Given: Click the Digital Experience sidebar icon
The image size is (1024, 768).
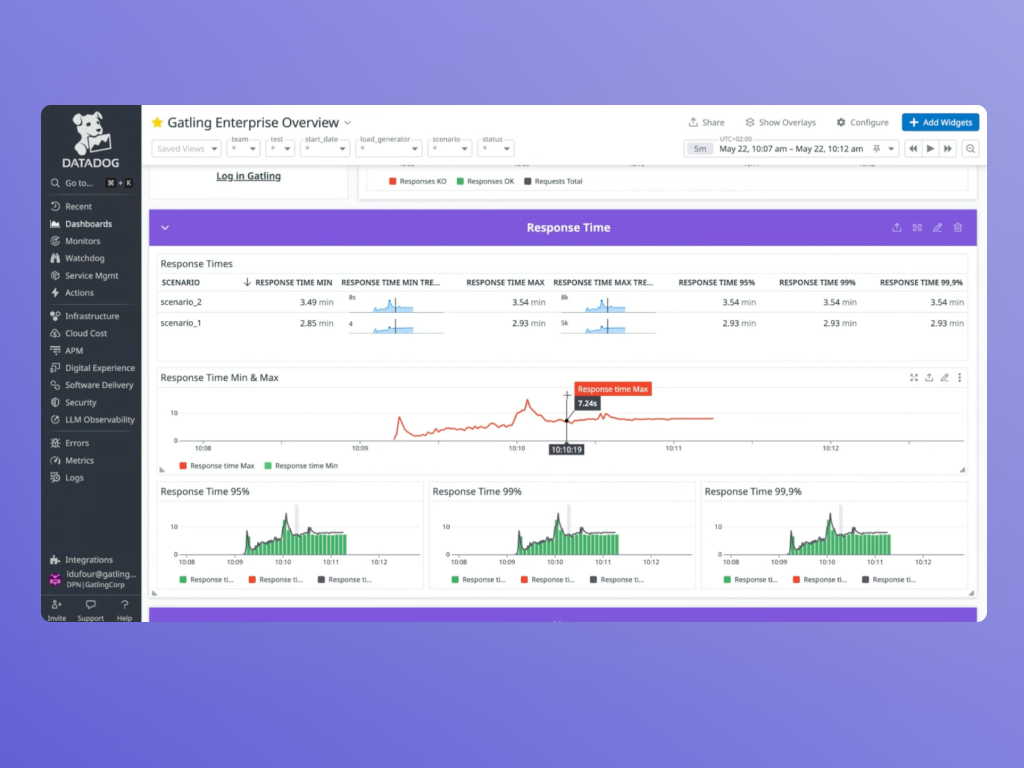Looking at the screenshot, I should (x=56, y=368).
